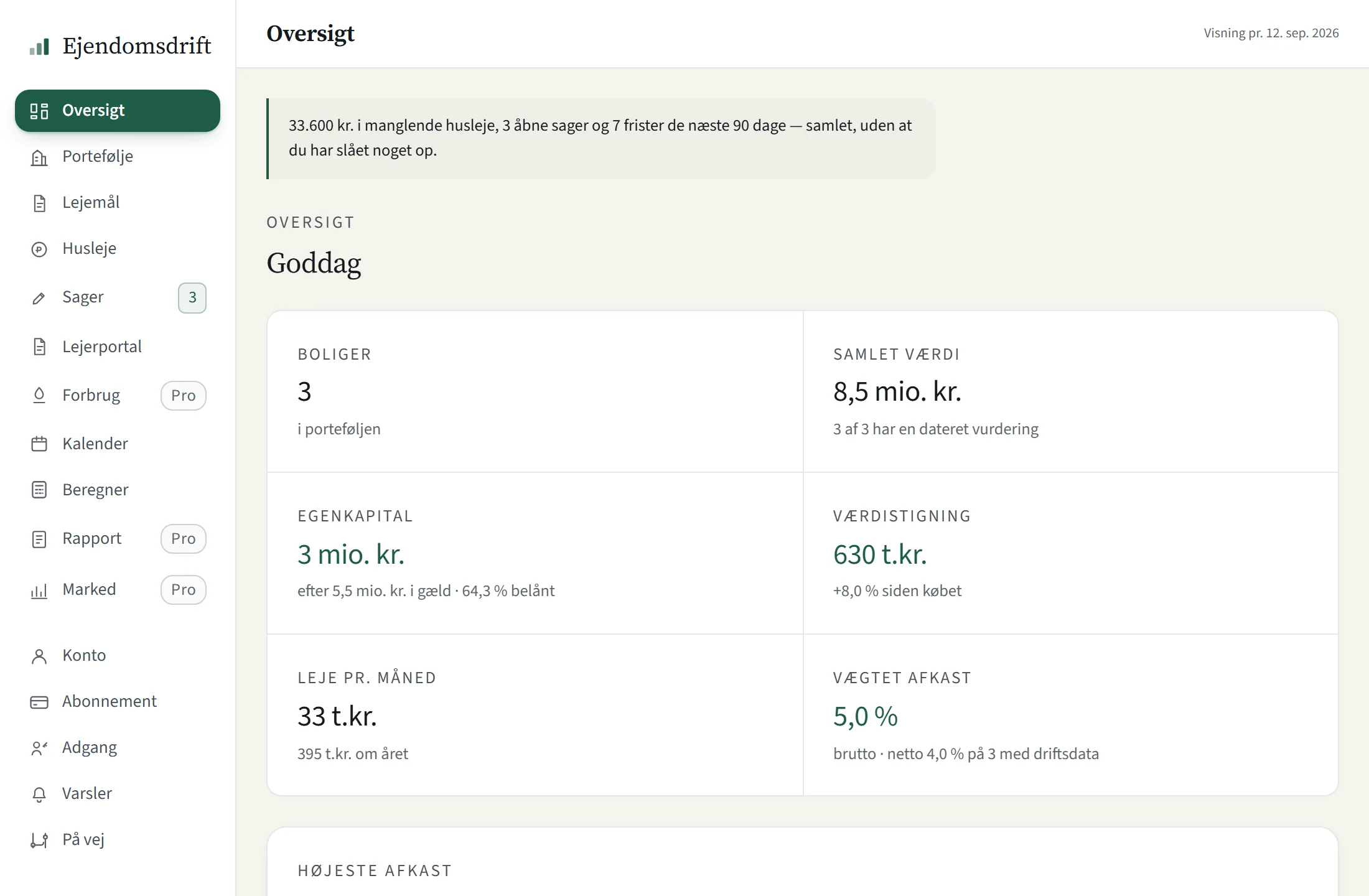Viewport: 1369px width, 896px height.
Task: Click the Goddag greeting heading
Action: coord(314,263)
